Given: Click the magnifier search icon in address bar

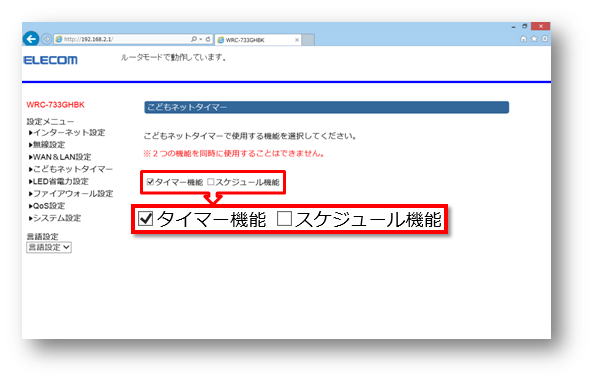Looking at the screenshot, I should 194,39.
